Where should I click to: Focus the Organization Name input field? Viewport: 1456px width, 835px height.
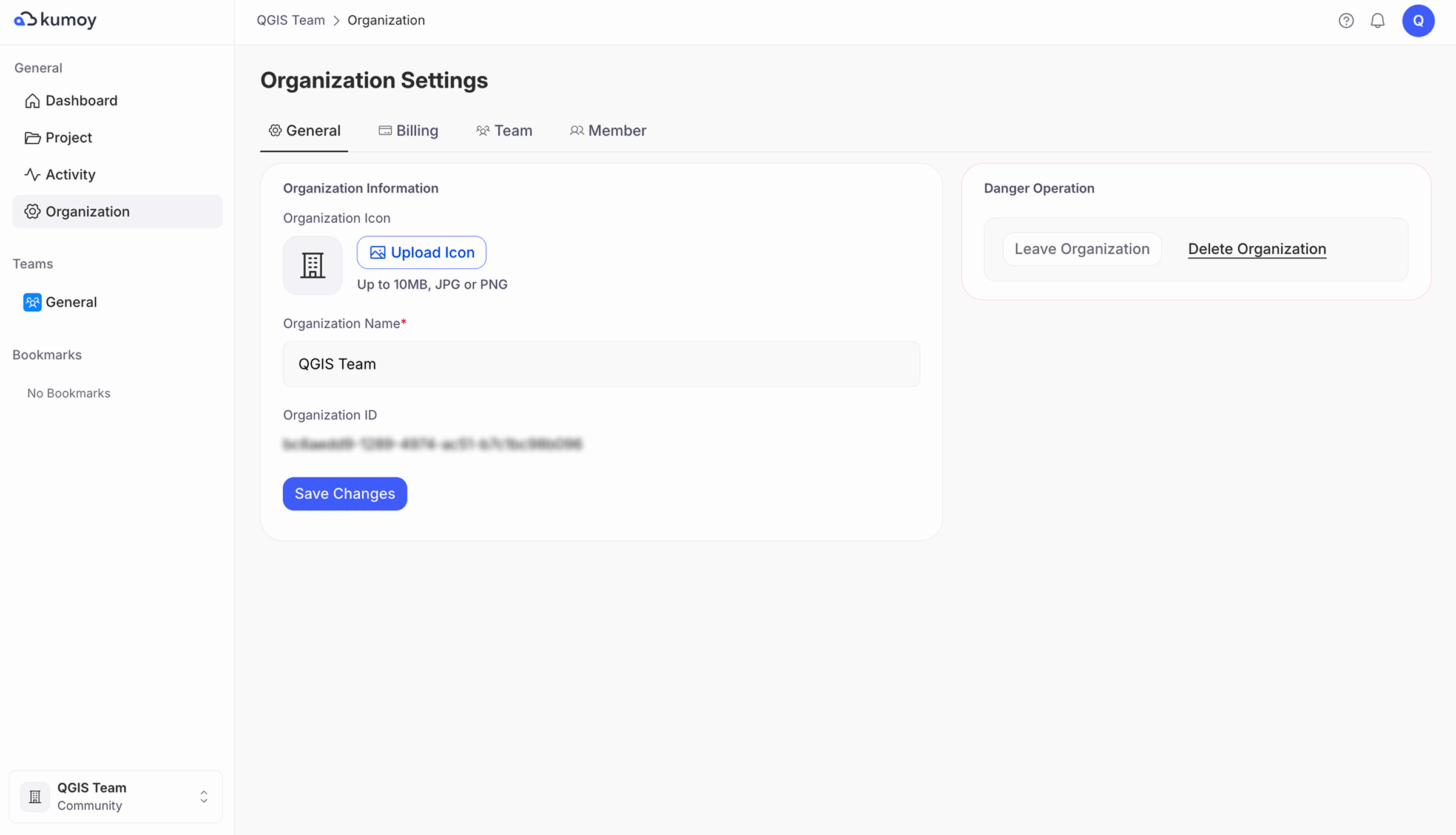click(601, 364)
